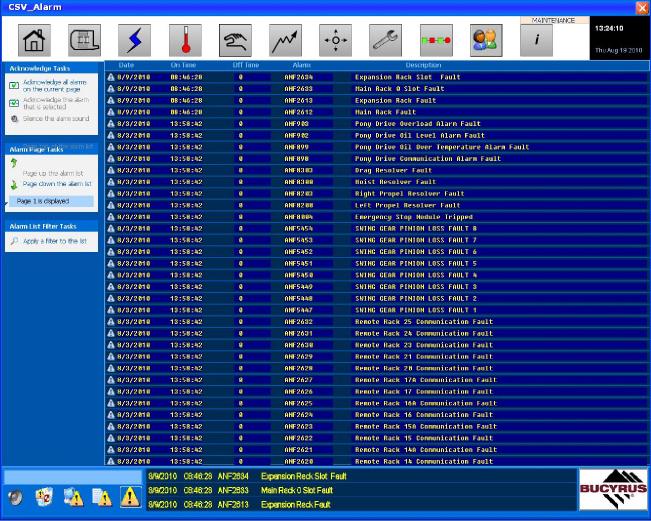Click the 13:24:10 clock display

point(609,29)
